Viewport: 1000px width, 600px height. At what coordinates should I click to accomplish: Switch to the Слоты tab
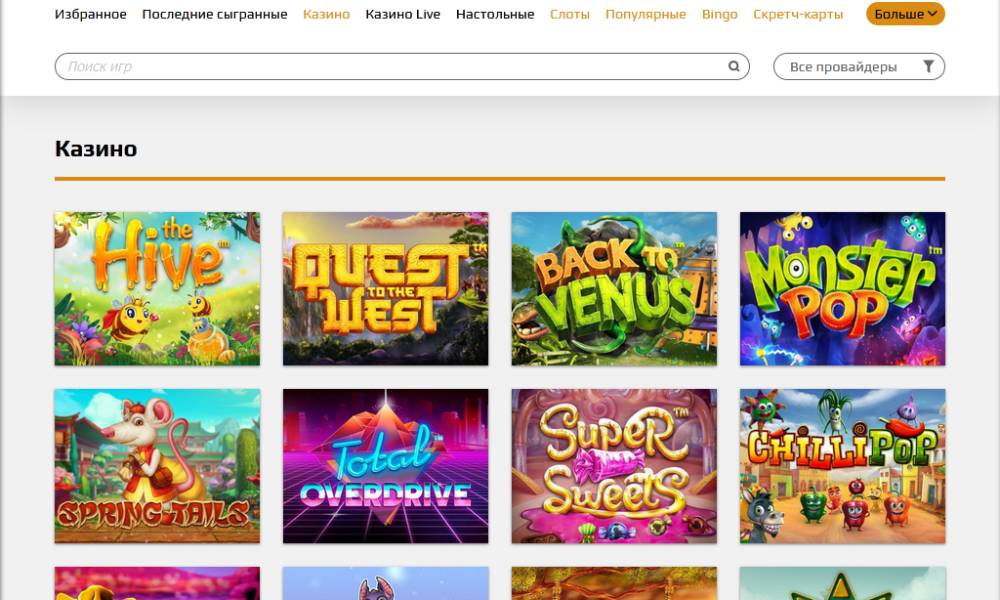570,14
